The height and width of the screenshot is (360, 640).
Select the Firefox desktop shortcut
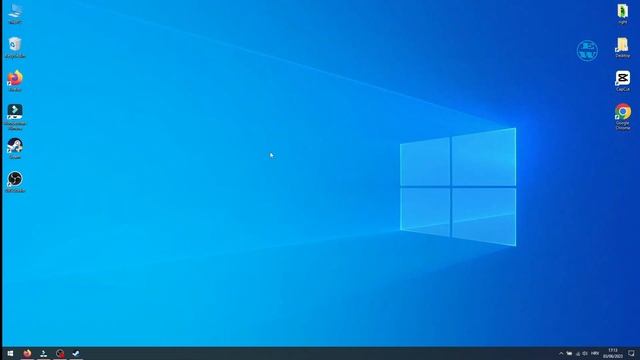pyautogui.click(x=15, y=81)
